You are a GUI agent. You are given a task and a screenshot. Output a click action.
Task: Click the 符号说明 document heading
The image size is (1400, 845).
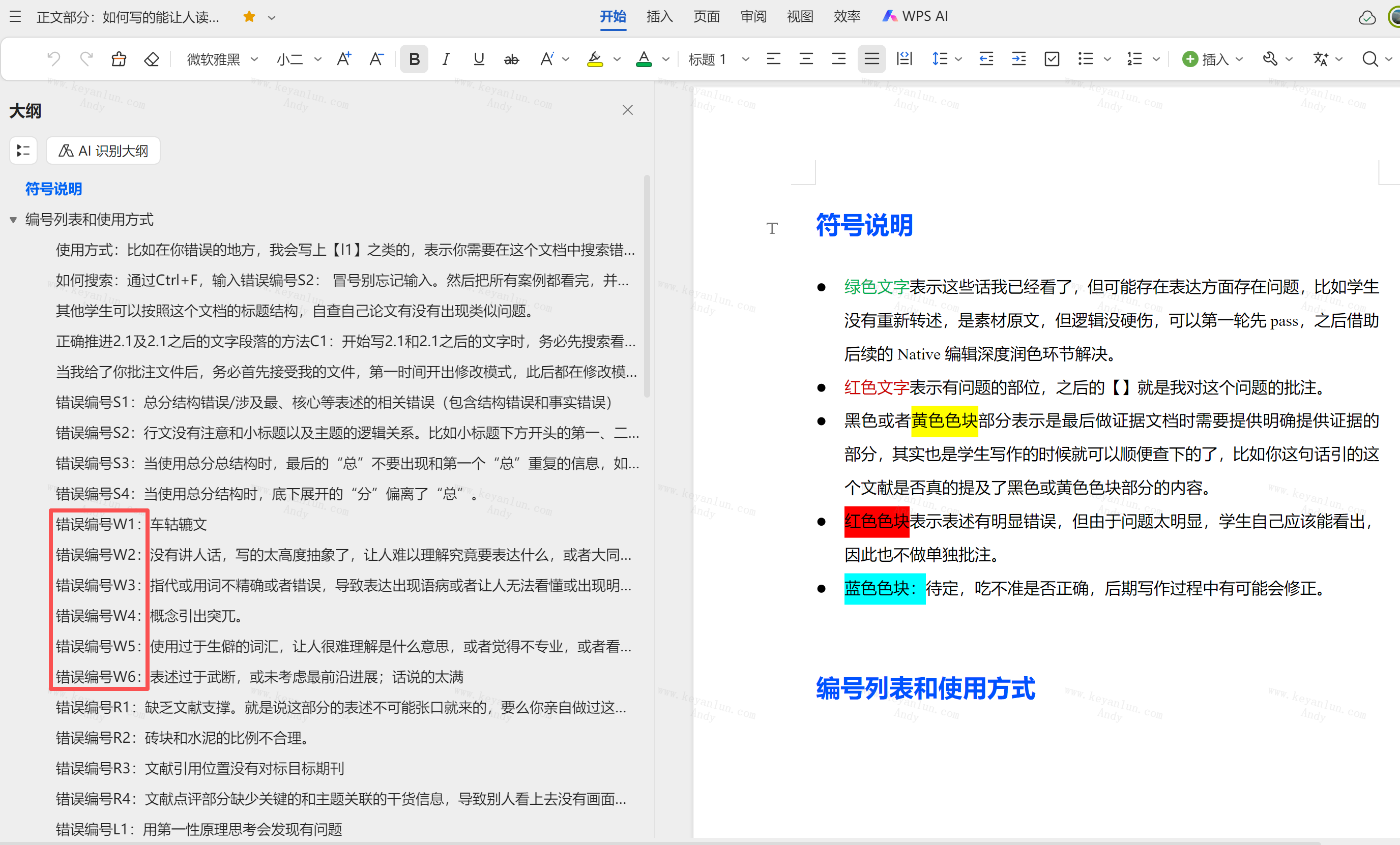click(x=864, y=225)
